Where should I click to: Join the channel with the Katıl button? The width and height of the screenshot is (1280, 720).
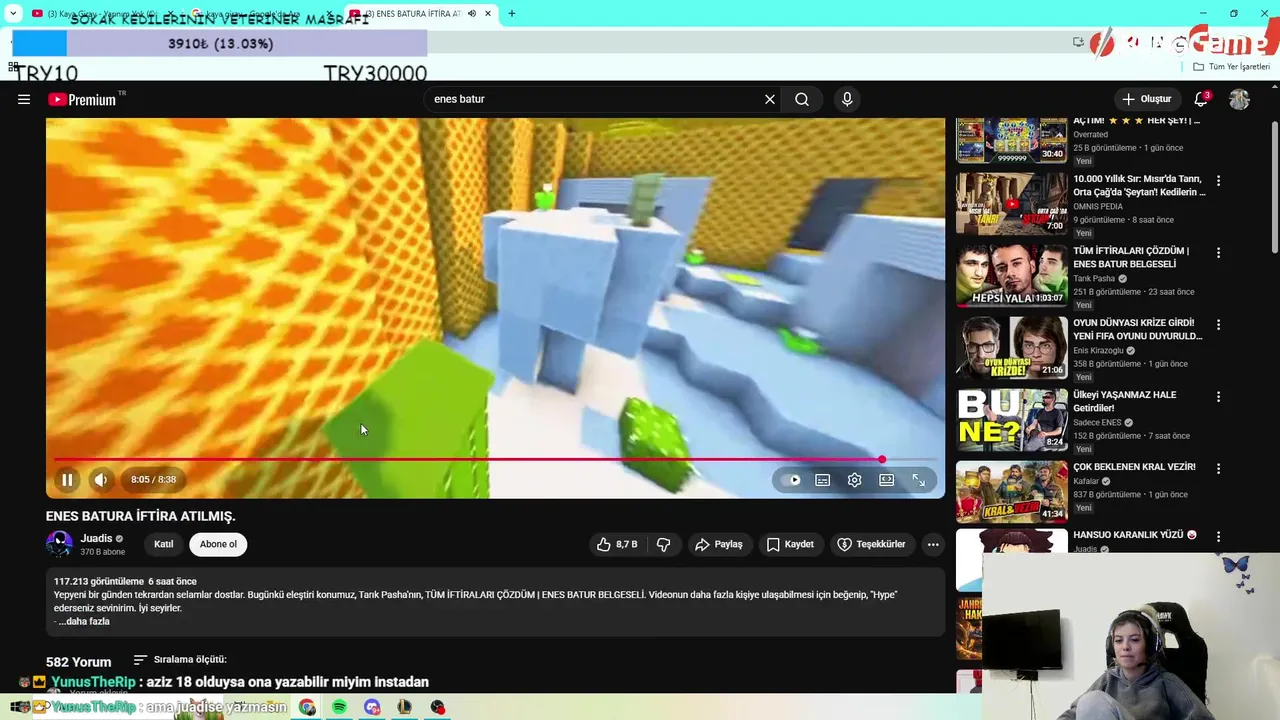(163, 544)
